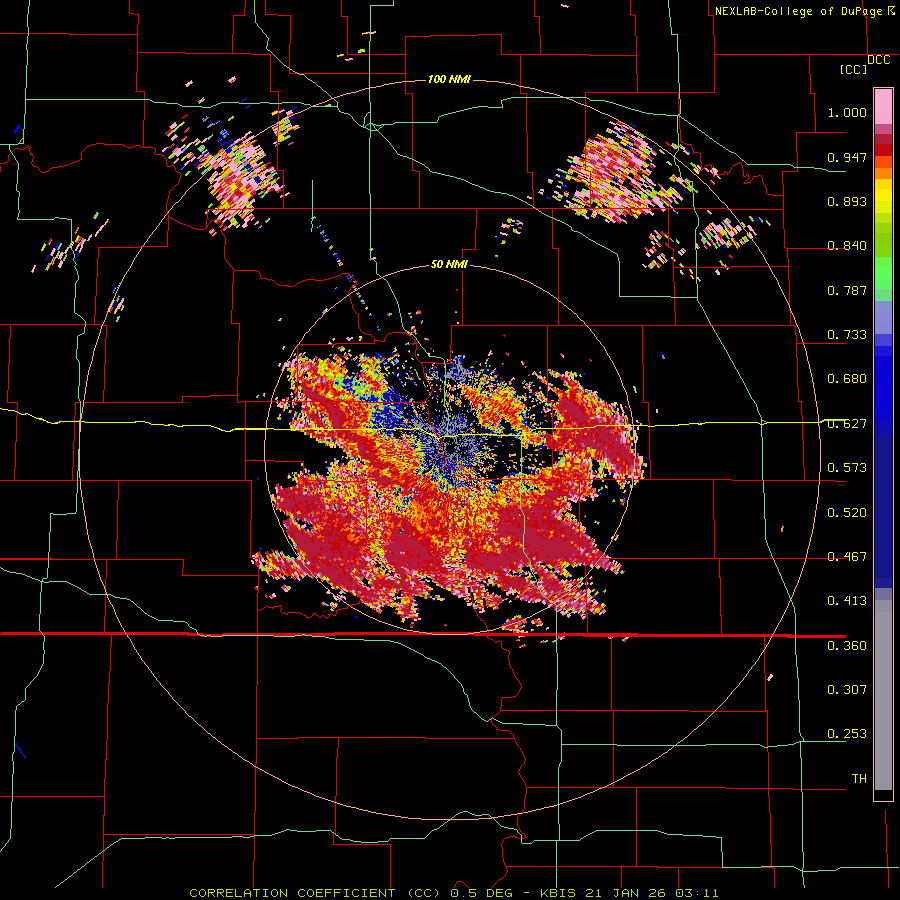This screenshot has width=900, height=900.
Task: Click the 1.000 scale value
Action: coord(847,112)
